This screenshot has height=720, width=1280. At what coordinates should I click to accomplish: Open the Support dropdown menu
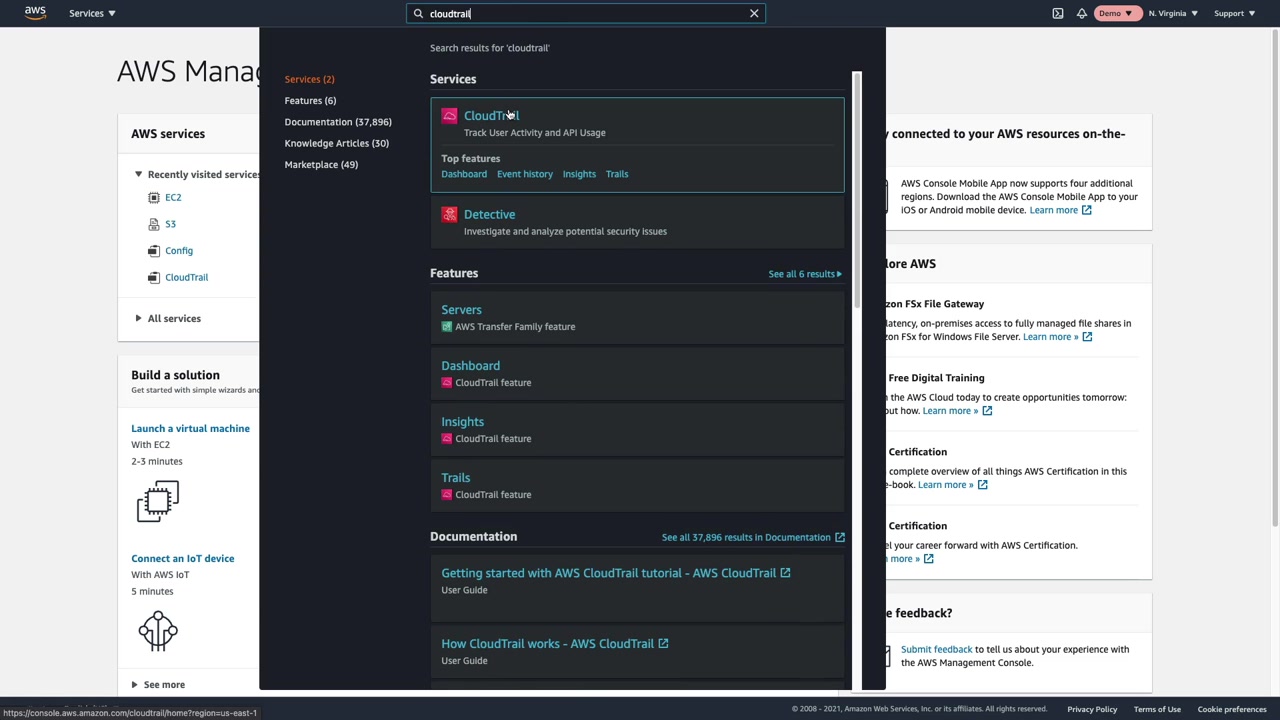tap(1235, 13)
